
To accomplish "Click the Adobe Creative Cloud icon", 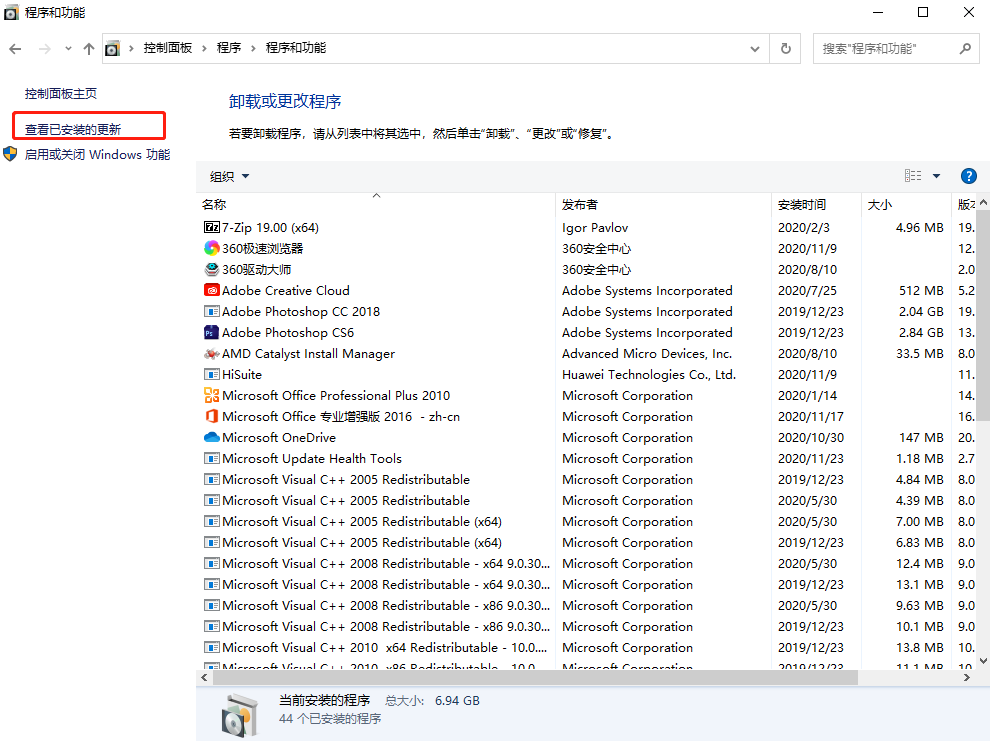I will tap(211, 290).
